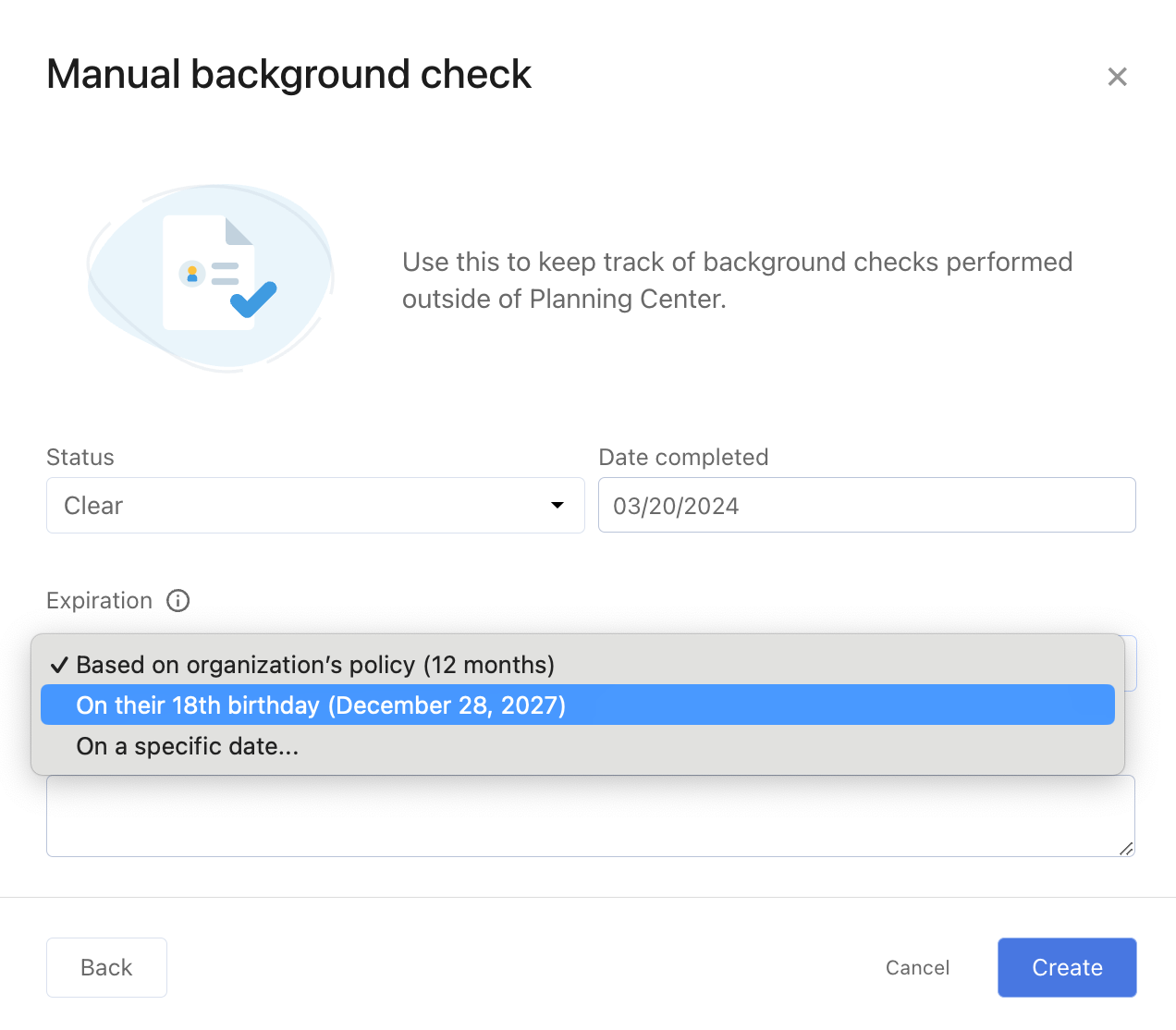Click the resize handle on the notes box

pos(1125,848)
